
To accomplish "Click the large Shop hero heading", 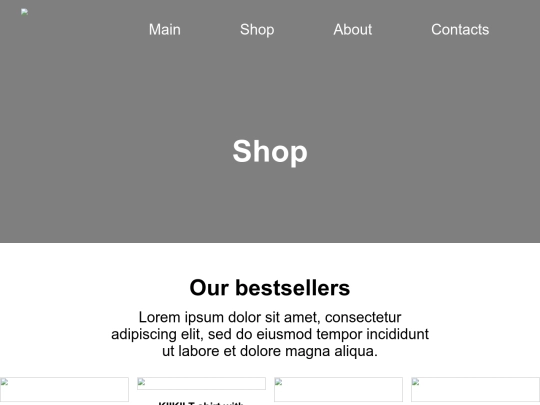I will [270, 152].
